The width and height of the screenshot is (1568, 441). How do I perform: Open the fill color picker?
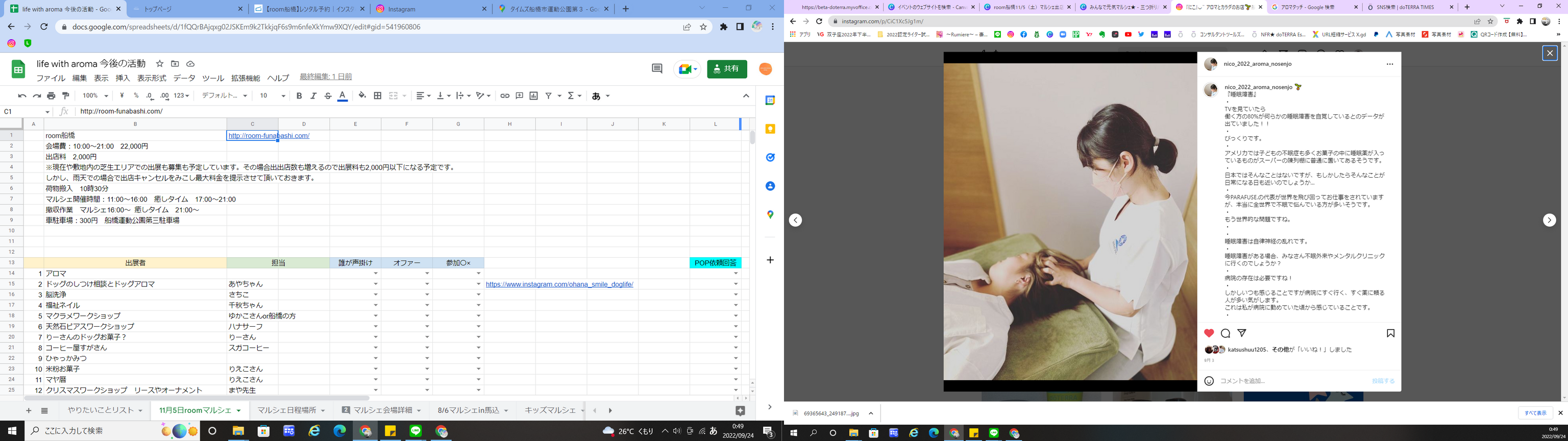pyautogui.click(x=362, y=95)
